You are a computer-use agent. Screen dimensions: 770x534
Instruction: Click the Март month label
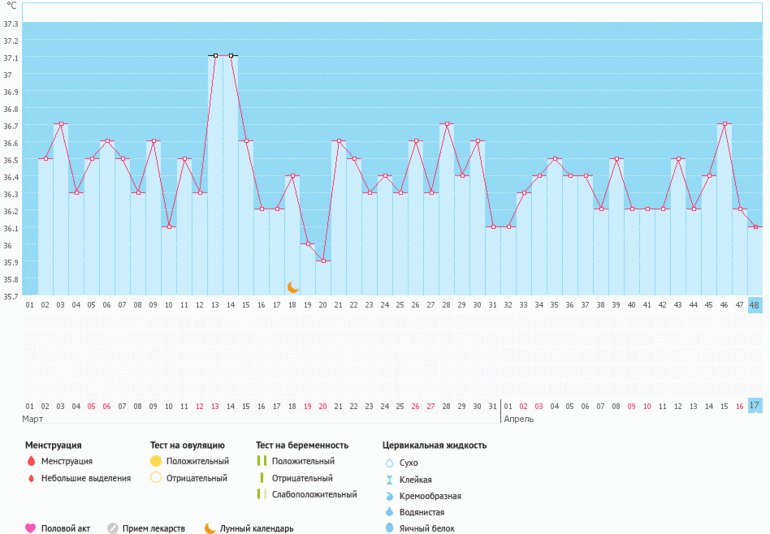33,420
